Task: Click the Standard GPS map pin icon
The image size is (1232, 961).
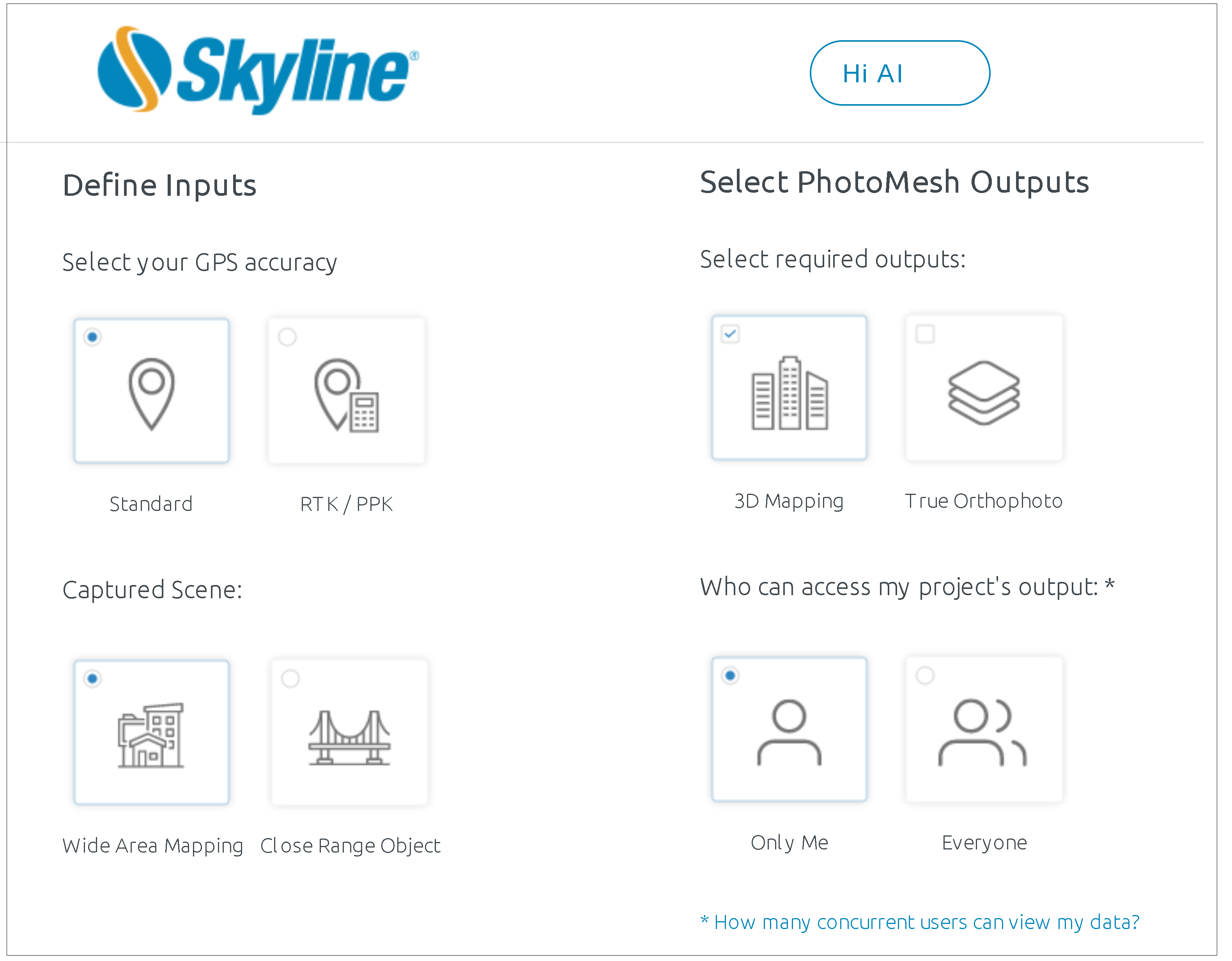Action: pos(152,394)
